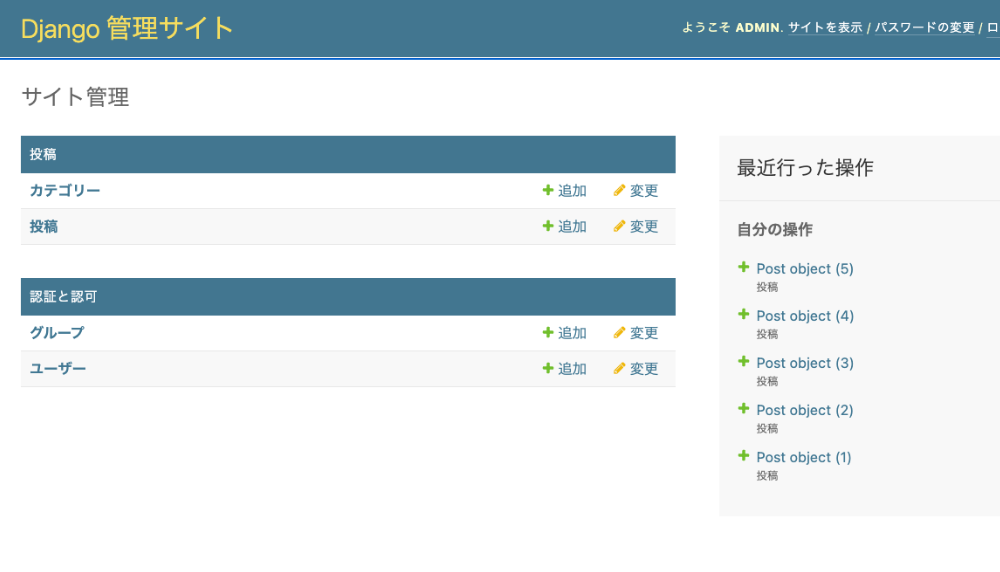This screenshot has height=572, width=1000.
Task: Open recent action Post object (2)
Action: click(x=805, y=411)
